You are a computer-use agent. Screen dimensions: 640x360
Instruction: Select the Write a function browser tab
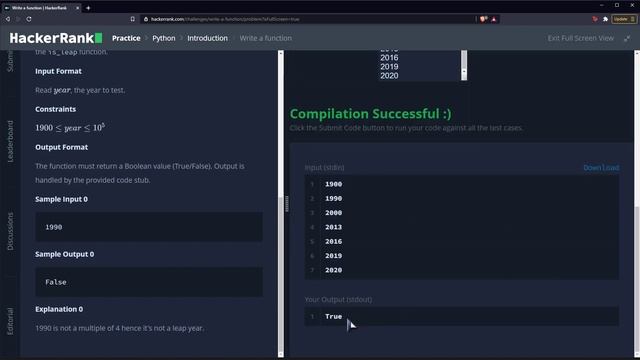(41, 8)
